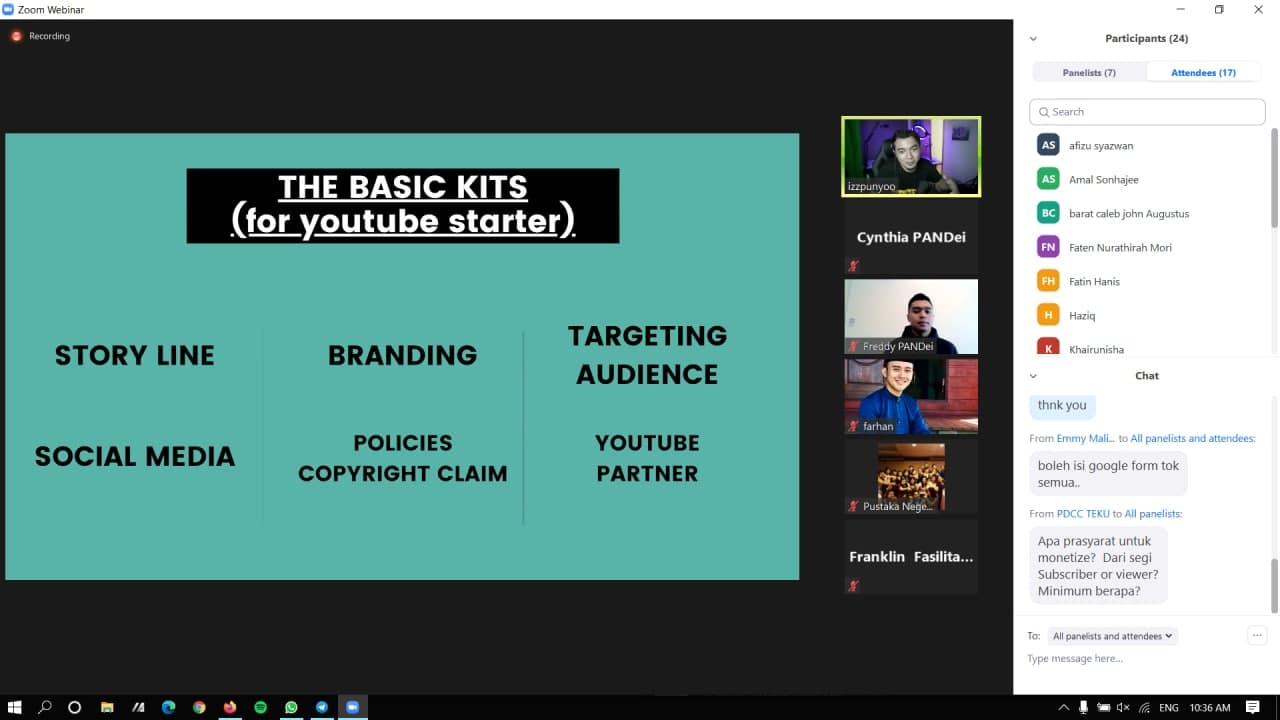Select farhan video thumbnail
The height and width of the screenshot is (720, 1280).
[x=911, y=396]
